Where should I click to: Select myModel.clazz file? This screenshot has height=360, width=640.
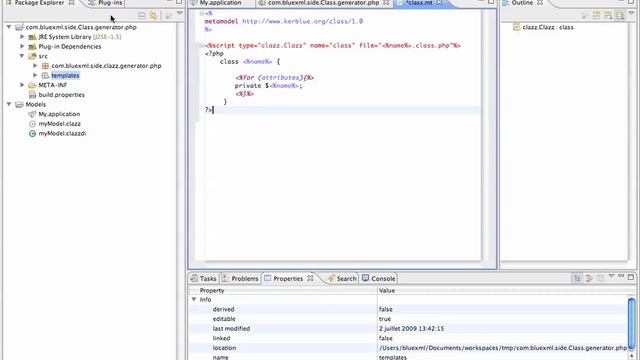60,124
